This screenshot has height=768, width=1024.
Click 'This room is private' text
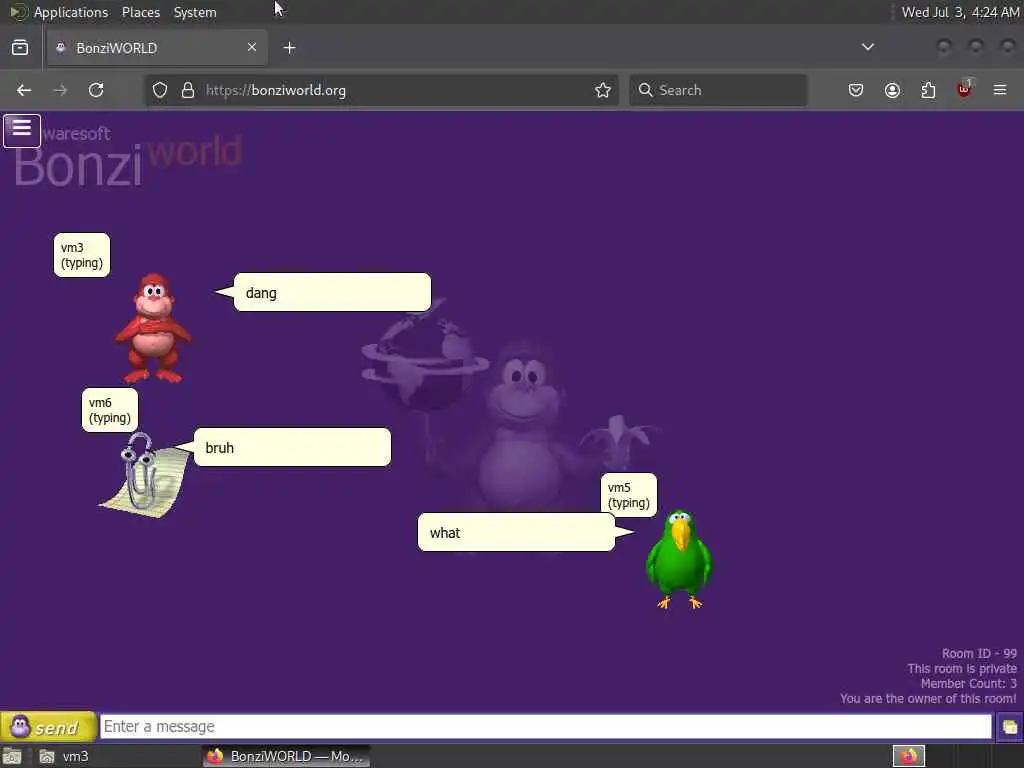pos(962,669)
